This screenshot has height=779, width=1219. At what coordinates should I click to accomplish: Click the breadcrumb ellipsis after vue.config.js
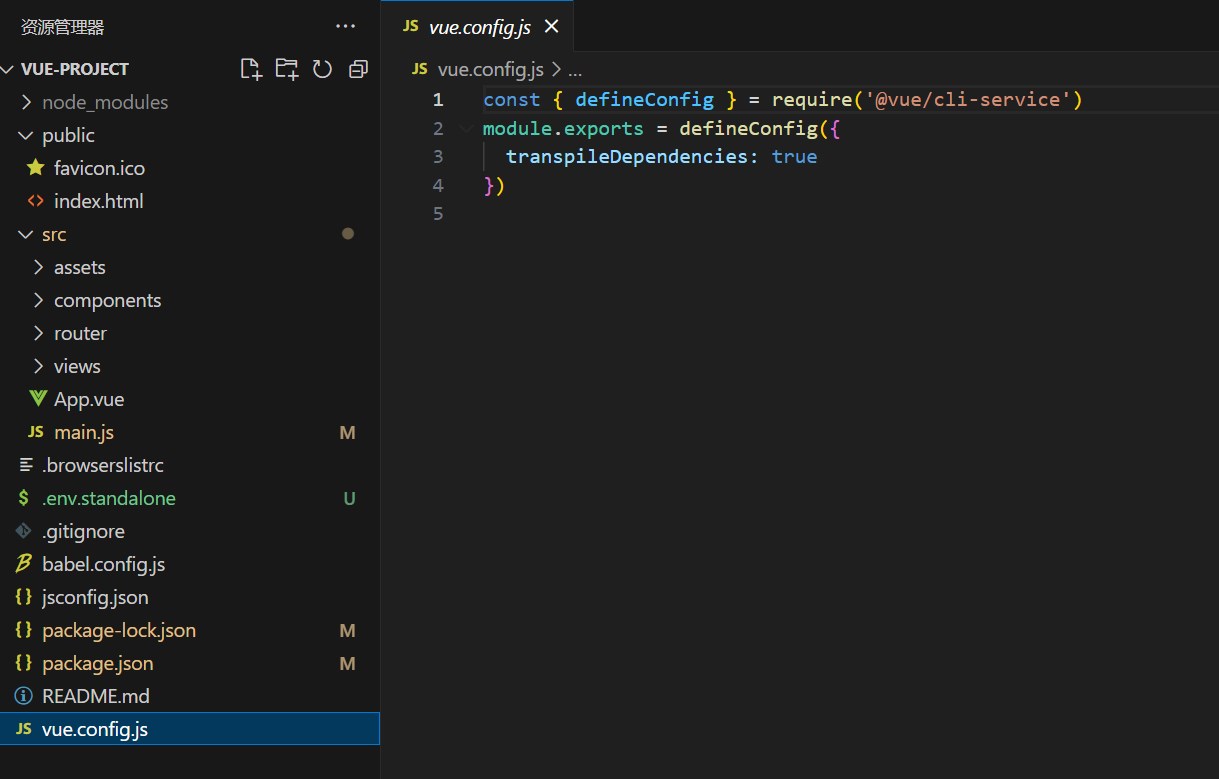click(574, 69)
